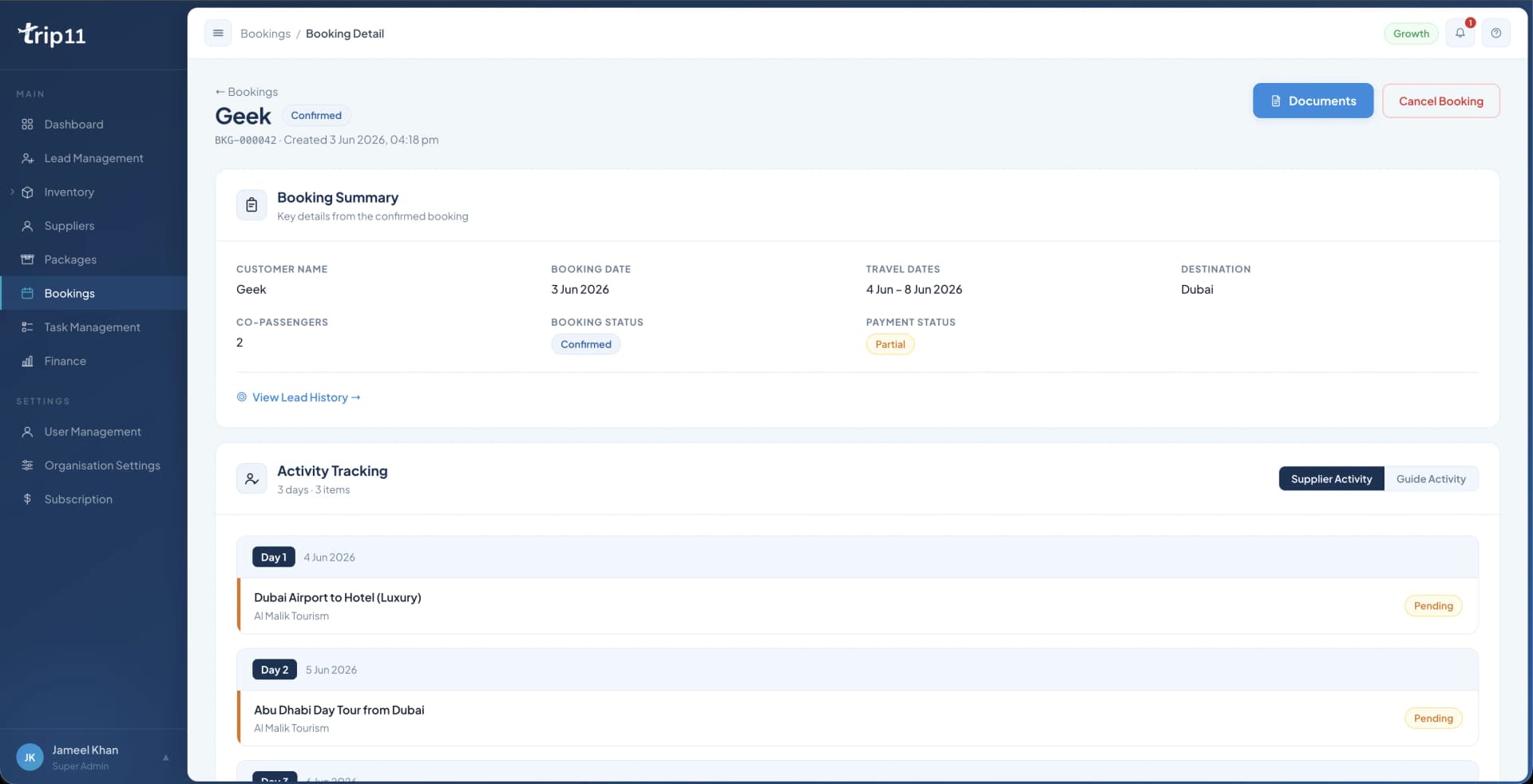Click the Confirmed badge next to Geek title
1533x784 pixels.
(316, 115)
